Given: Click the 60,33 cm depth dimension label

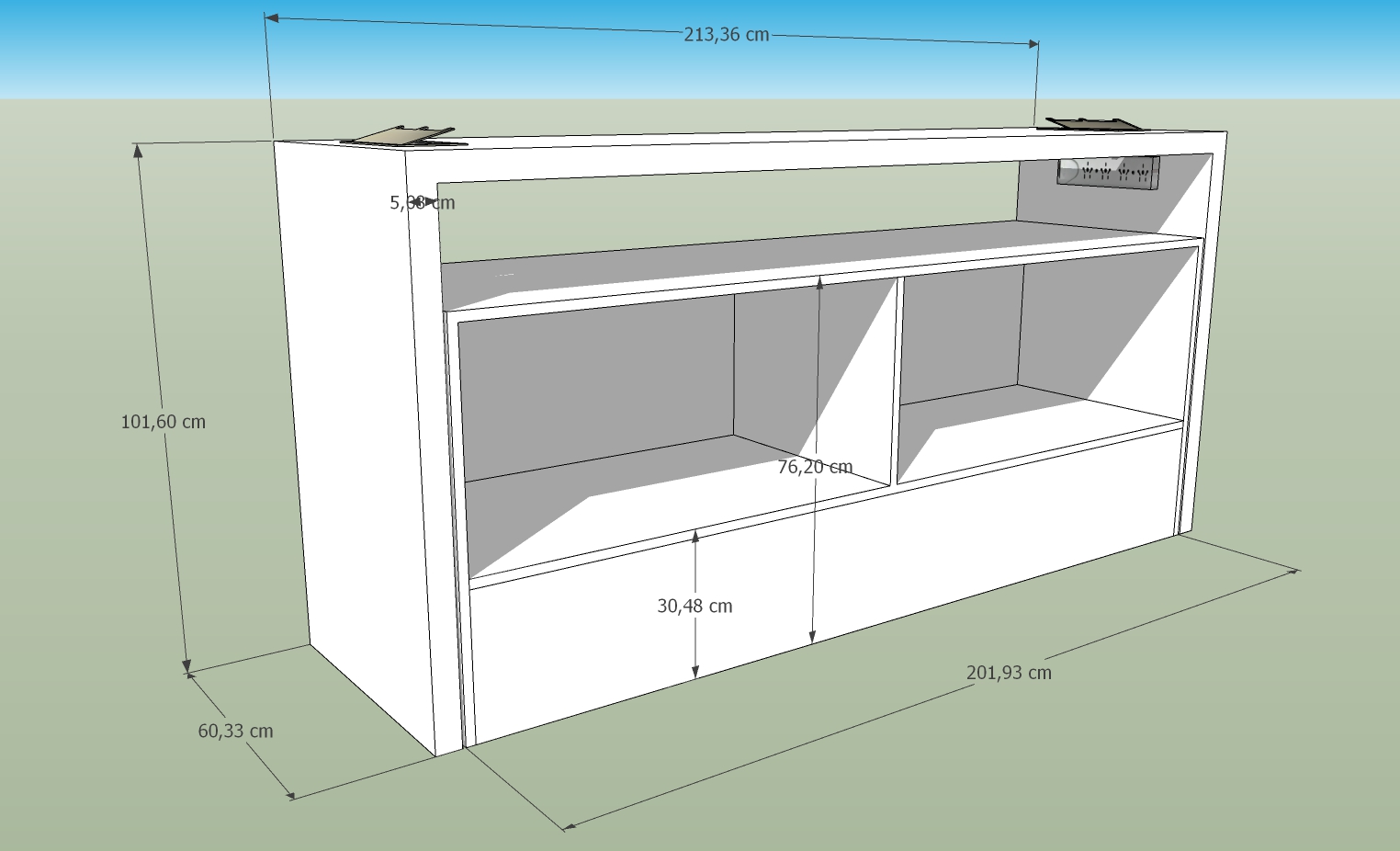Looking at the screenshot, I should [x=235, y=731].
